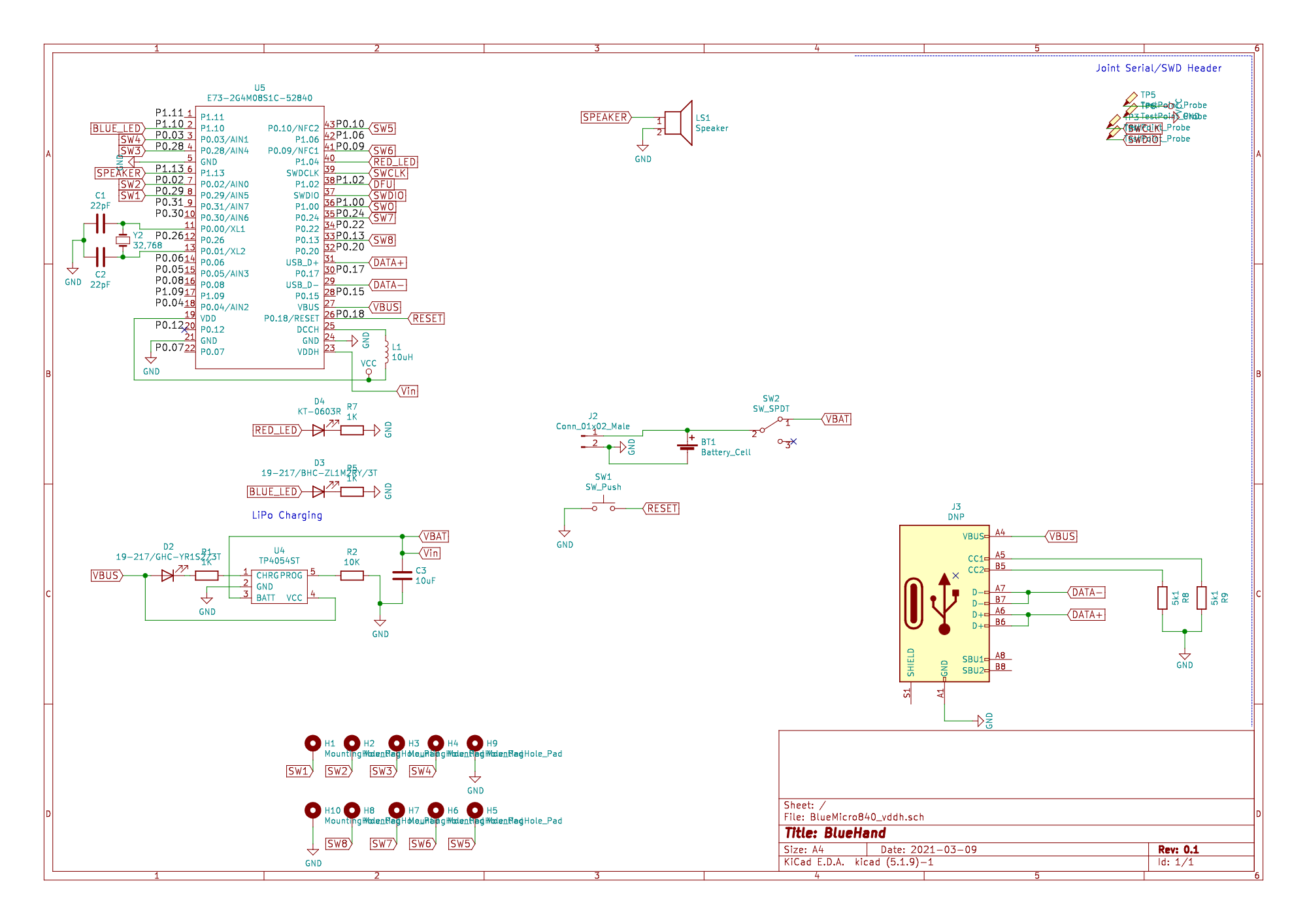
Task: Click the SWO label on U5 pin 36
Action: point(383,206)
